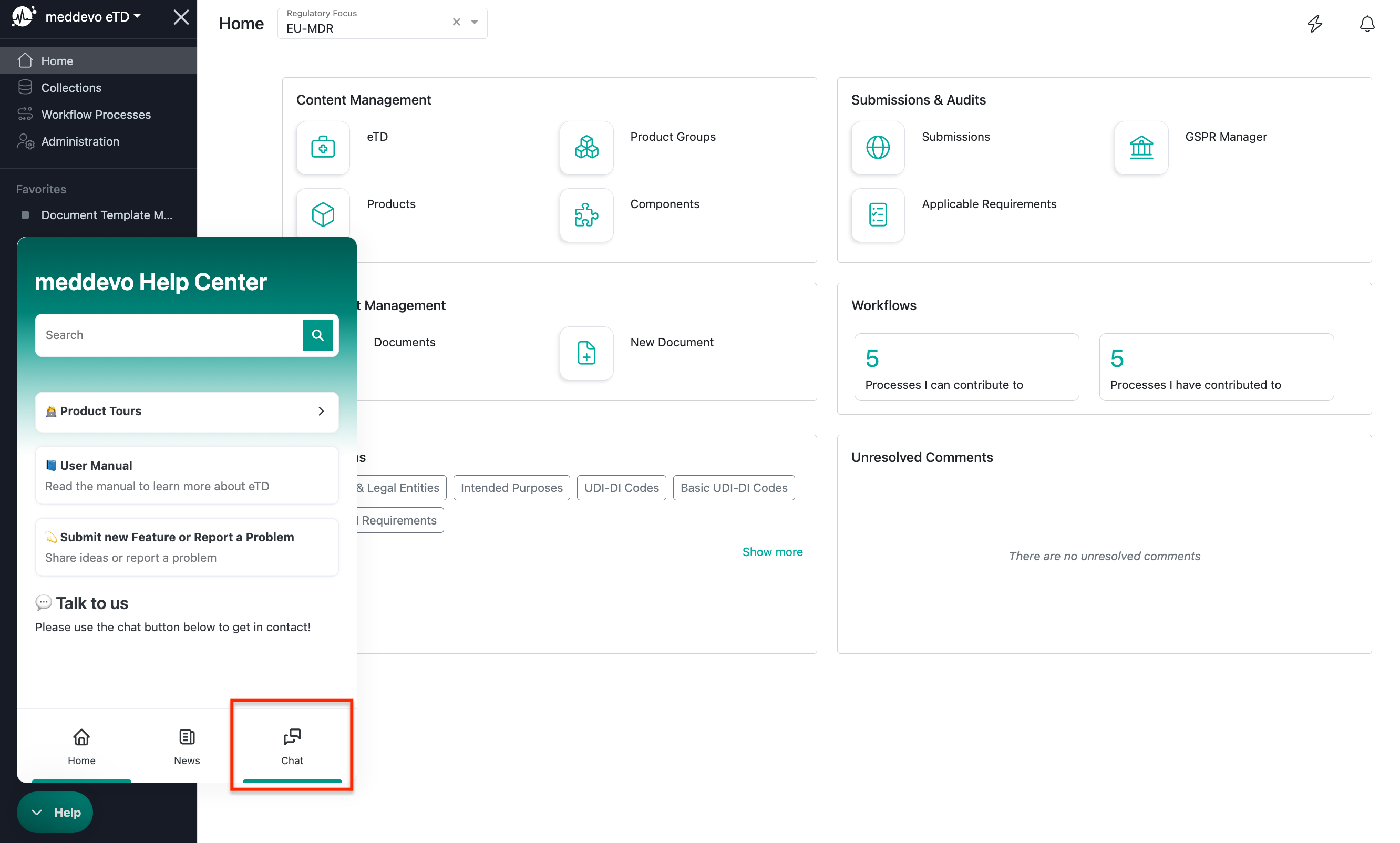Switch to the Help Center Home tab

[81, 746]
